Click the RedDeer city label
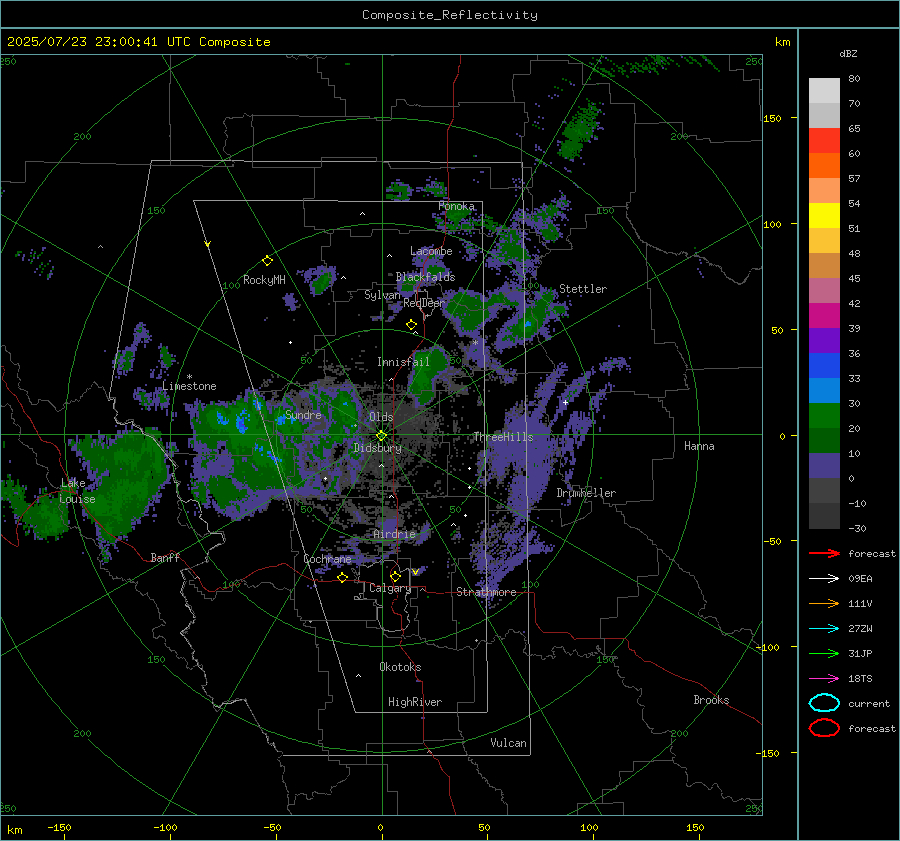Viewport: 900px width, 841px height. tap(424, 303)
